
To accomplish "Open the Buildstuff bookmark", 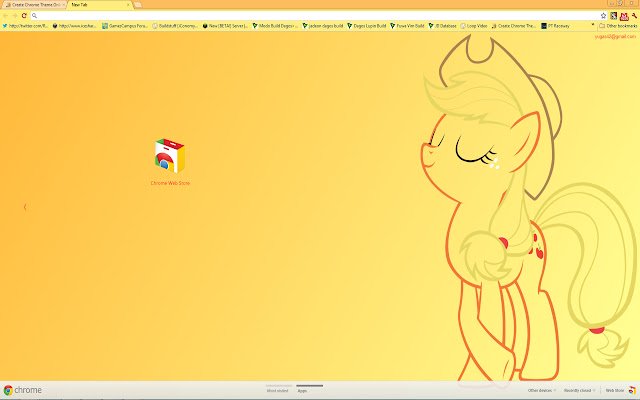I will point(175,26).
